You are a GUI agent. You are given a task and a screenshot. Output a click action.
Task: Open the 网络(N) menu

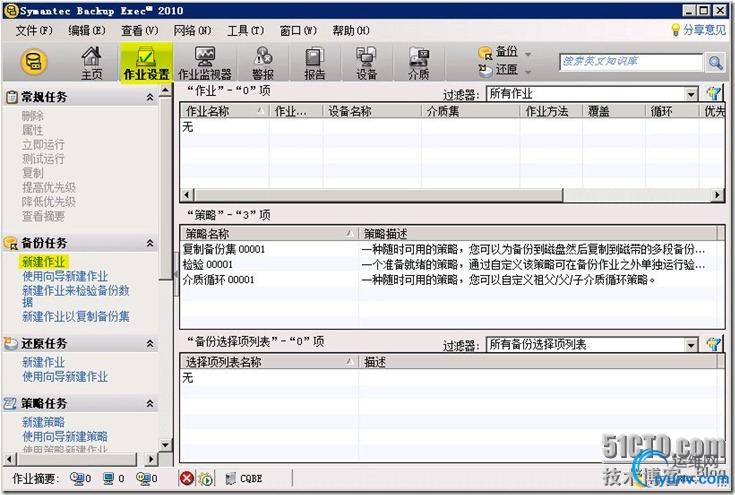(192, 30)
